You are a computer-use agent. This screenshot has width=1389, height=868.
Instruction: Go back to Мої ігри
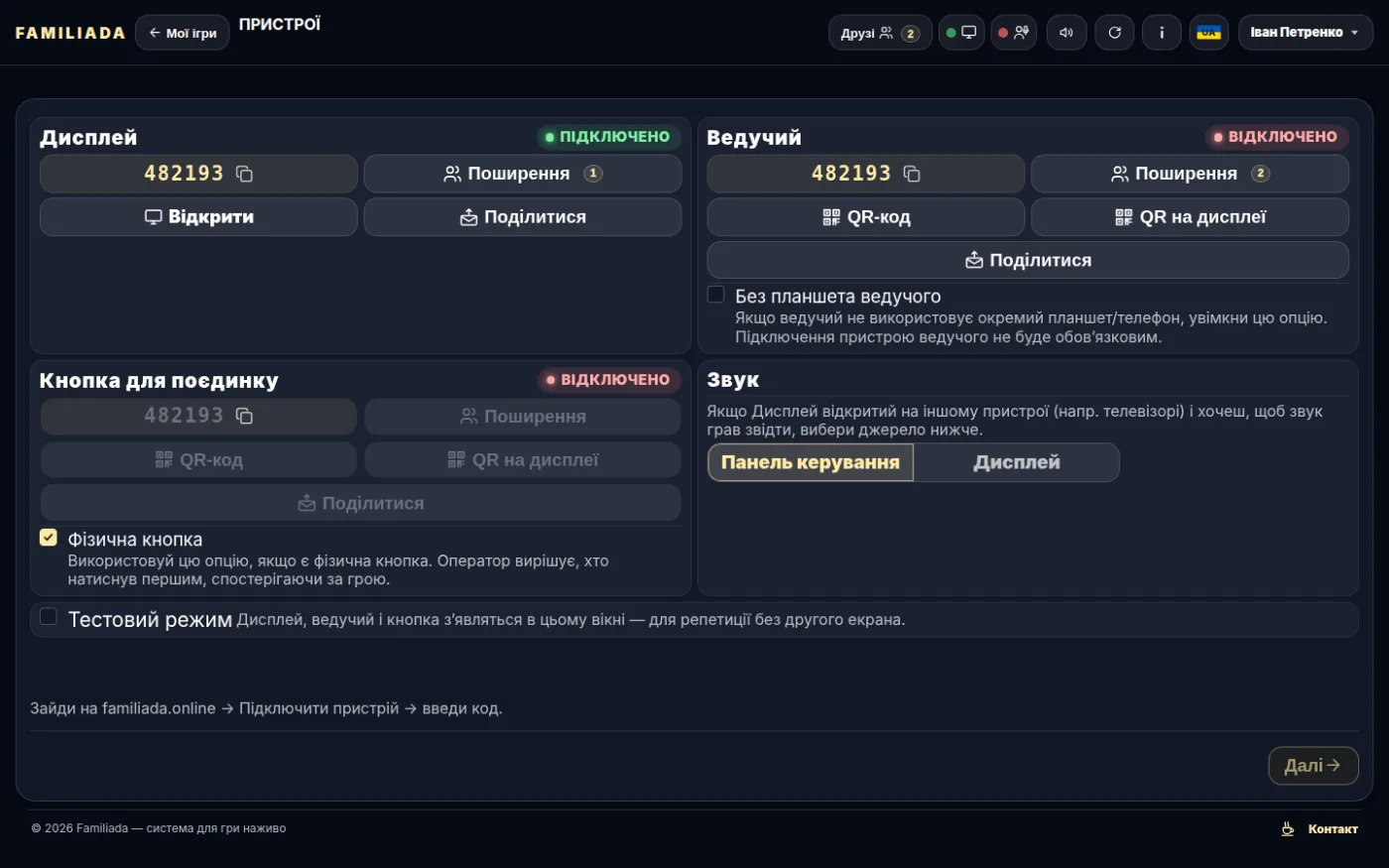pos(183,33)
